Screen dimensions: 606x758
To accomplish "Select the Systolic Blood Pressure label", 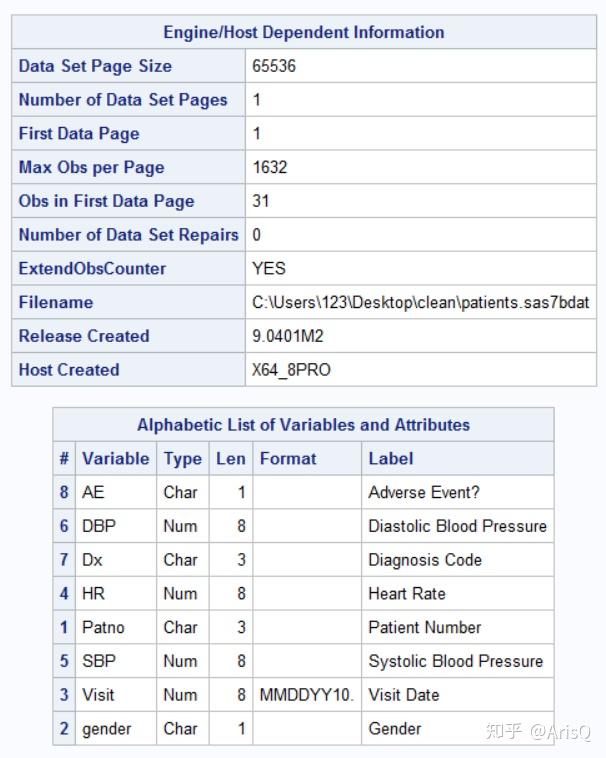I will tap(455, 661).
